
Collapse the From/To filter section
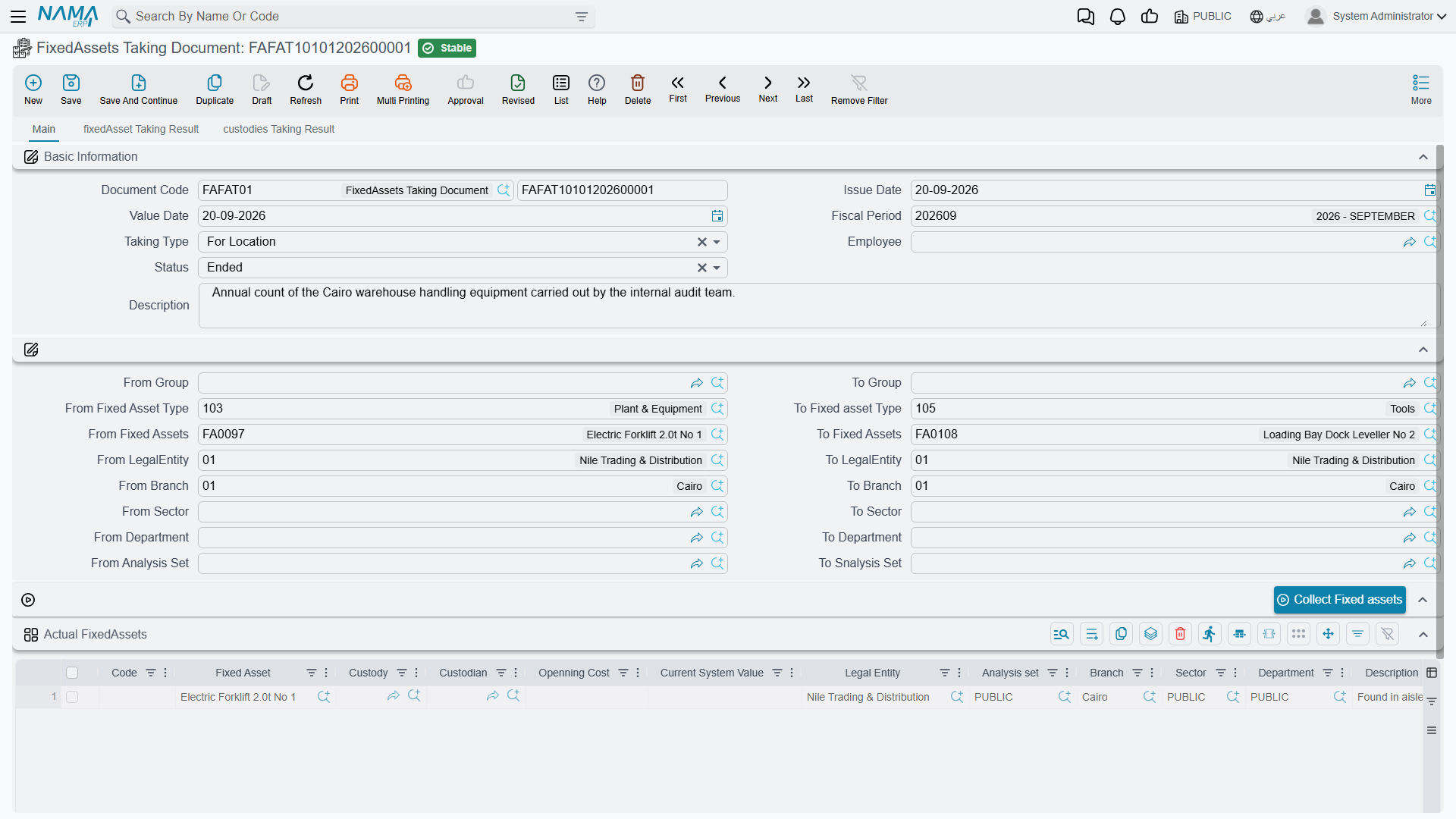click(1423, 350)
